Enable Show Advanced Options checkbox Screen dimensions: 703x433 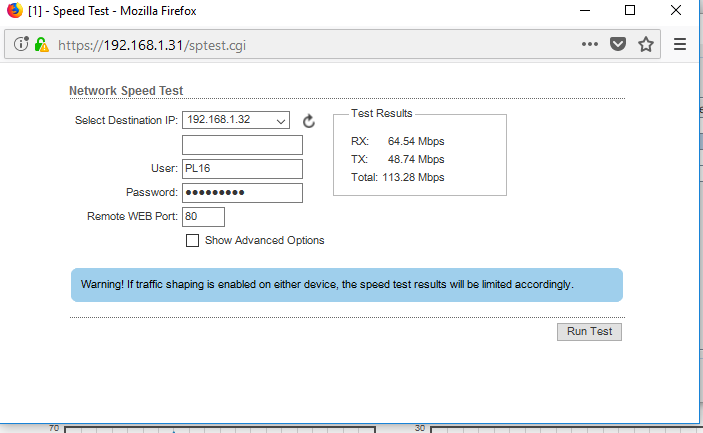tap(192, 240)
